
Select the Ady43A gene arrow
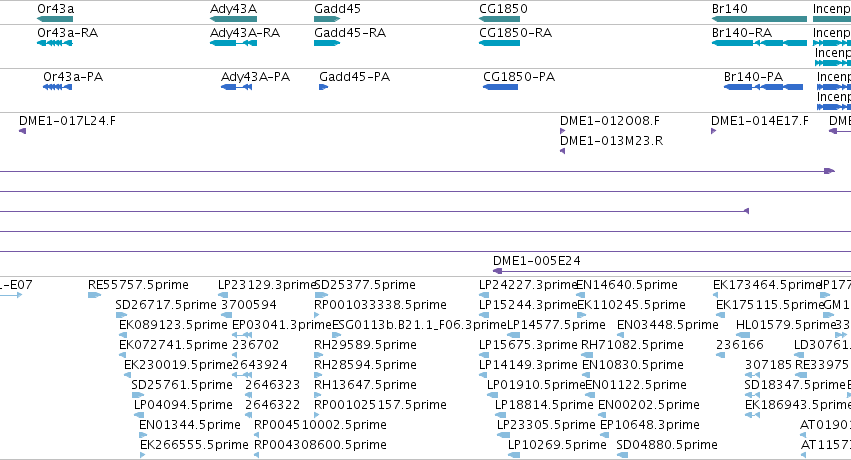[233, 19]
